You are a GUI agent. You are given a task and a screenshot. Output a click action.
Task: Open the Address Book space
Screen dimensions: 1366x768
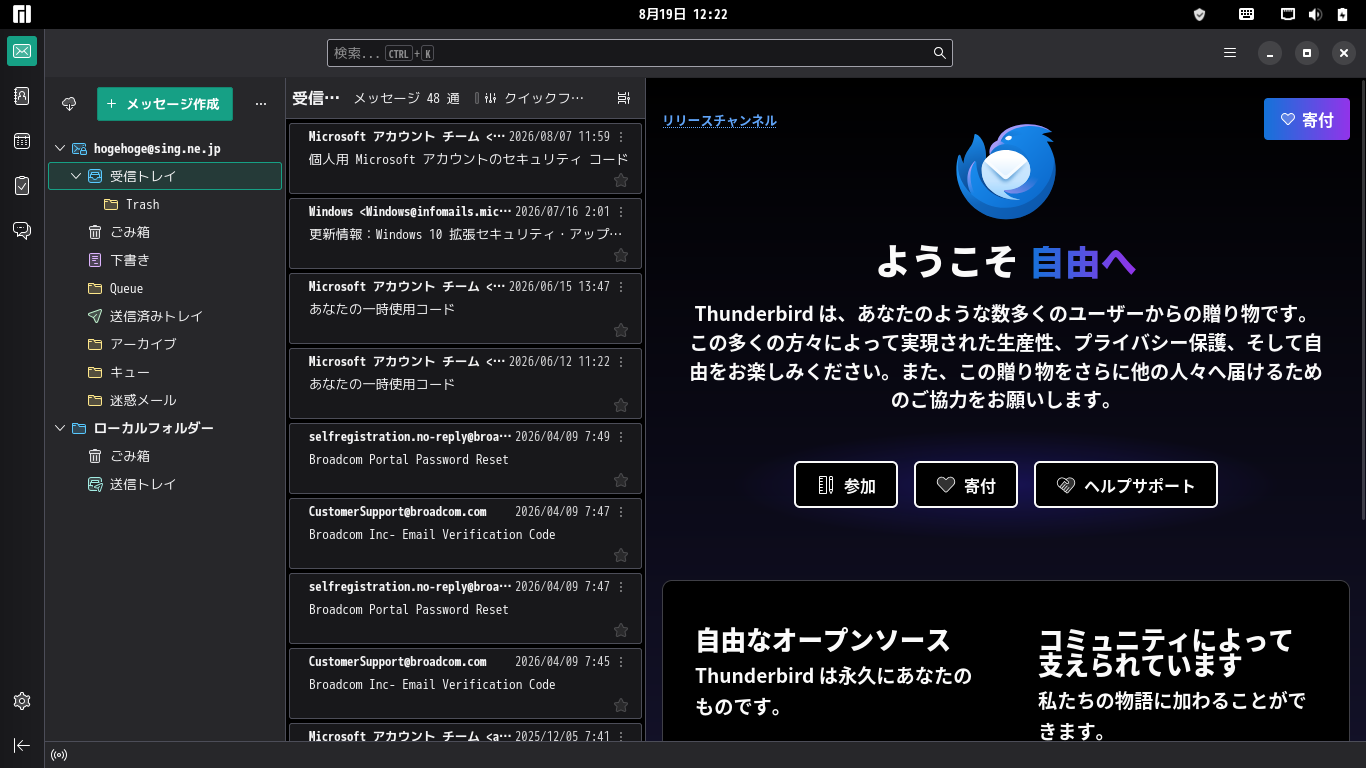point(22,96)
